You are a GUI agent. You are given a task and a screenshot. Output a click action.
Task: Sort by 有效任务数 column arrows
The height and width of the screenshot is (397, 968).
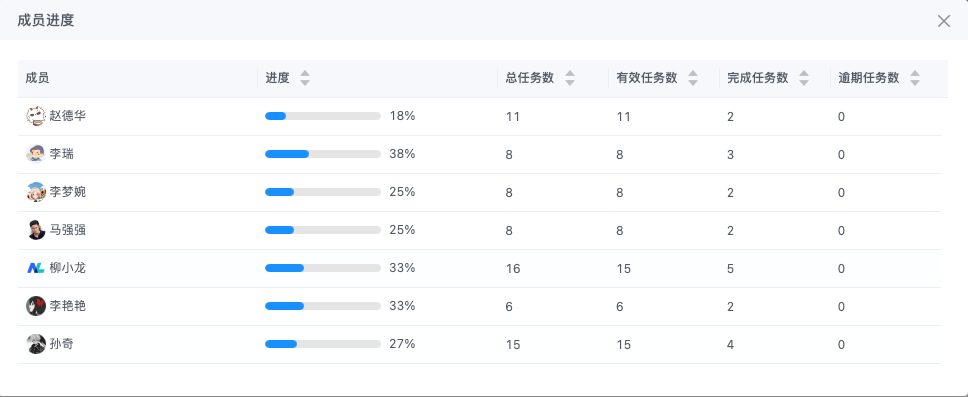click(x=693, y=78)
